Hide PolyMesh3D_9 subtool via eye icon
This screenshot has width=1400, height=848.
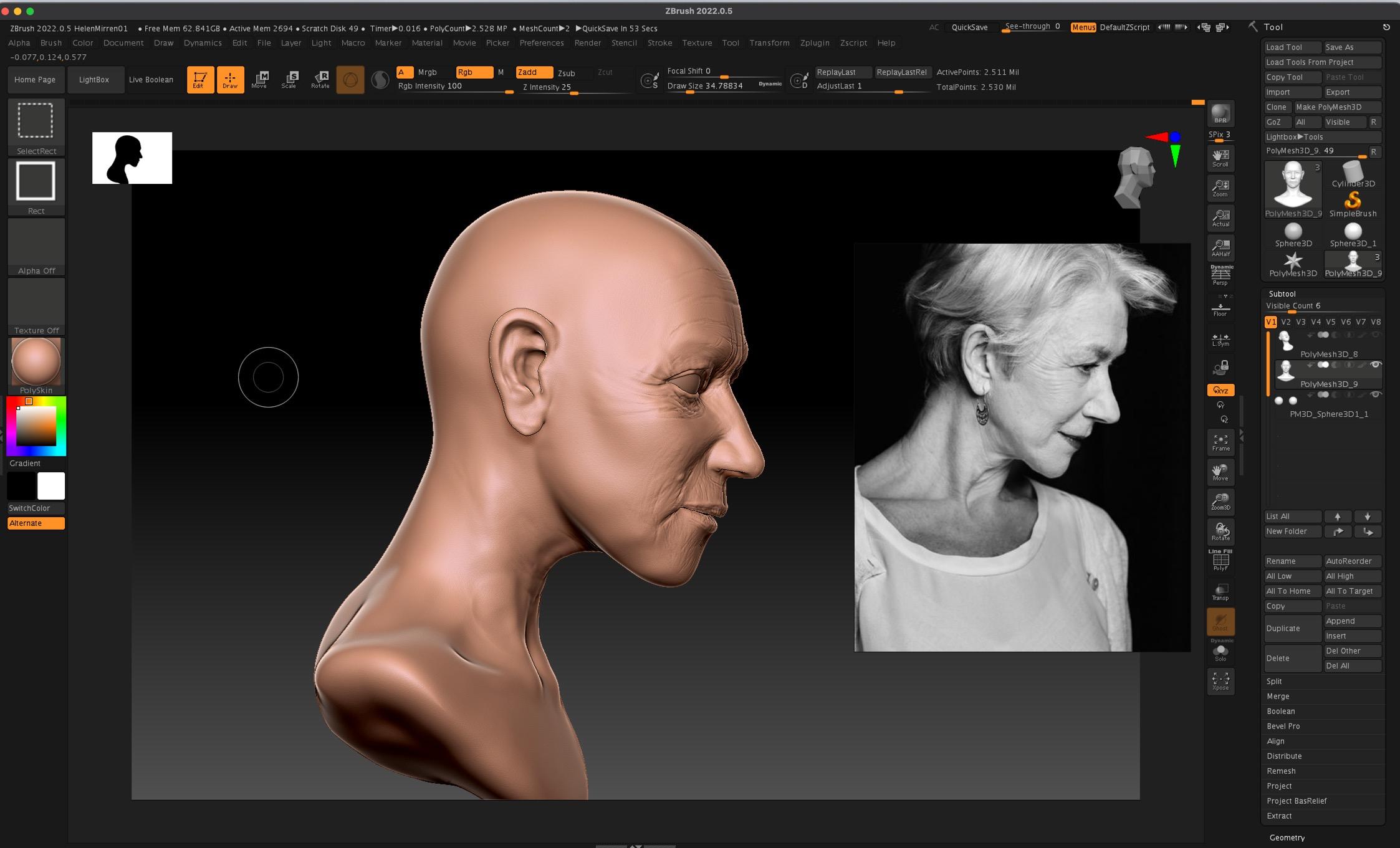[x=1376, y=365]
